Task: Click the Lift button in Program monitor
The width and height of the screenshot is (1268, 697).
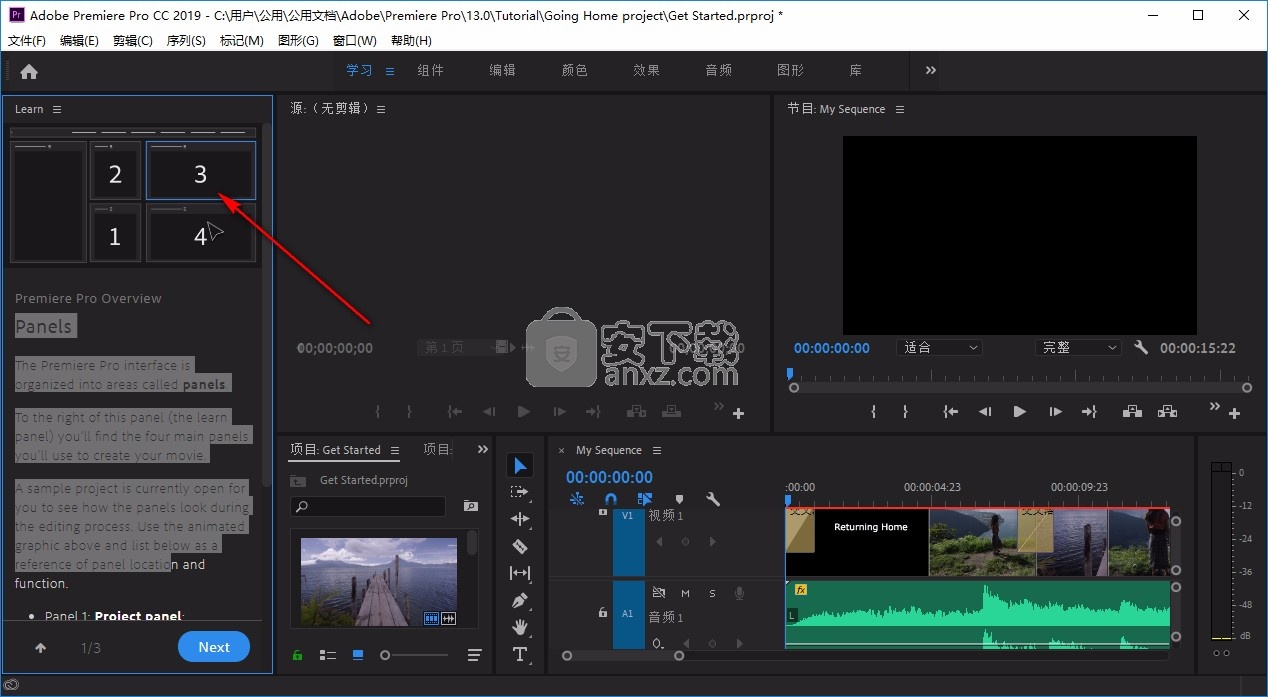Action: click(x=1132, y=412)
